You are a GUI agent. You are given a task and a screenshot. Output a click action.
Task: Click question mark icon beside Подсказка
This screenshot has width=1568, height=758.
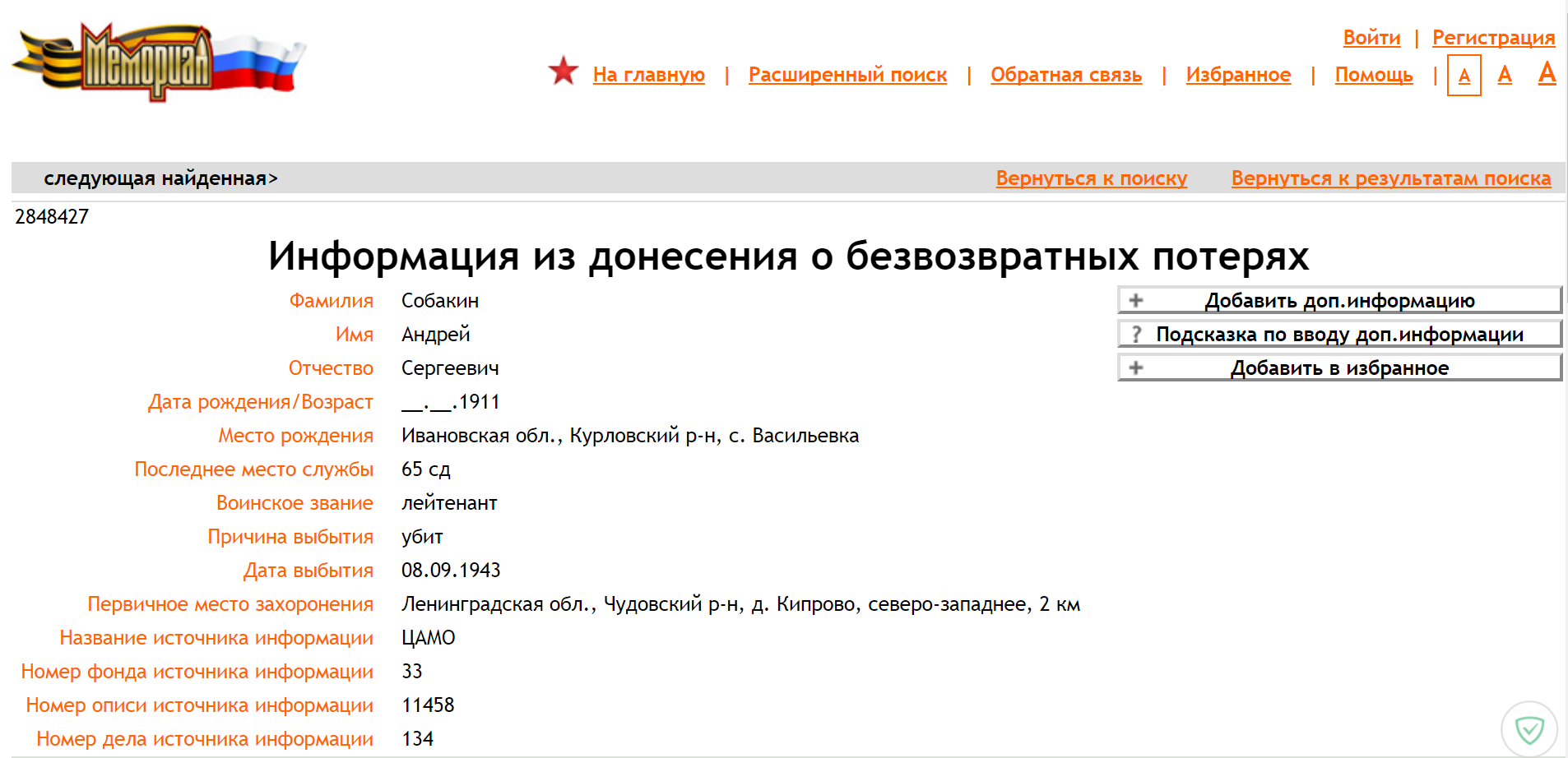pos(1136,334)
